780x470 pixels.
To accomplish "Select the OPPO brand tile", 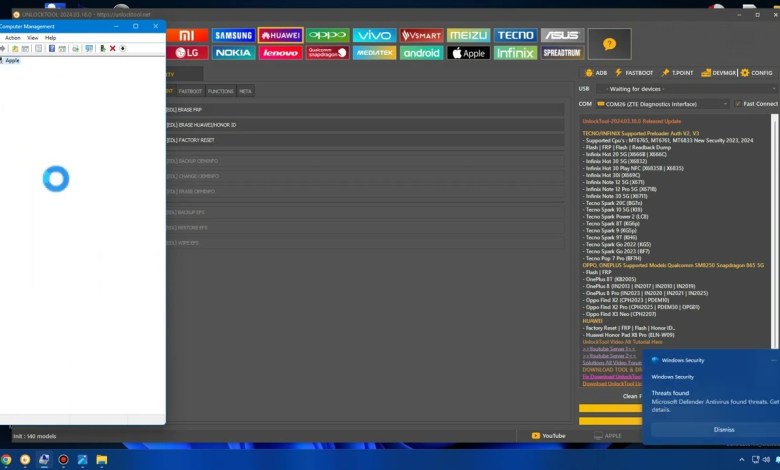I will pyautogui.click(x=328, y=35).
